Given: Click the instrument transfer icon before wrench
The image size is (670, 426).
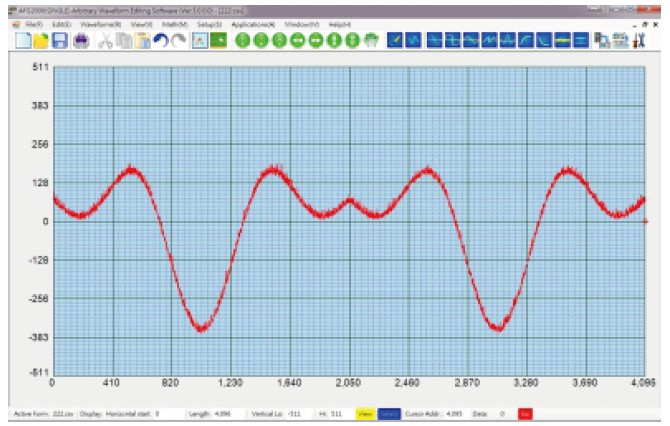Looking at the screenshot, I should [x=620, y=41].
